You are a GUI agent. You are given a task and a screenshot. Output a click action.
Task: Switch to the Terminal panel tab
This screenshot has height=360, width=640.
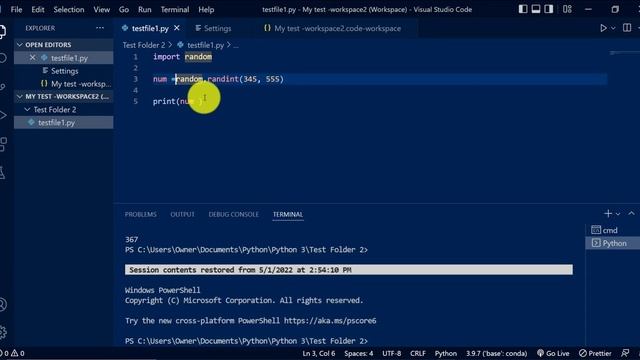pos(288,214)
